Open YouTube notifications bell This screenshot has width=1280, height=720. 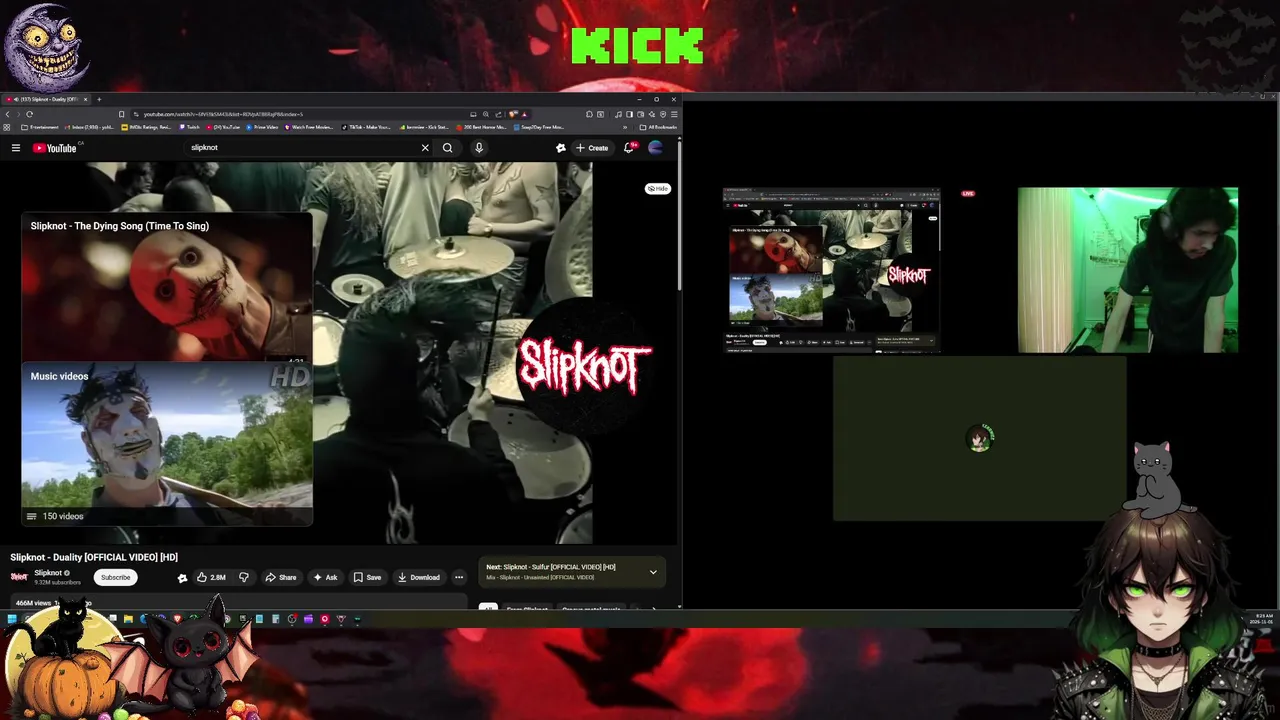click(x=629, y=148)
